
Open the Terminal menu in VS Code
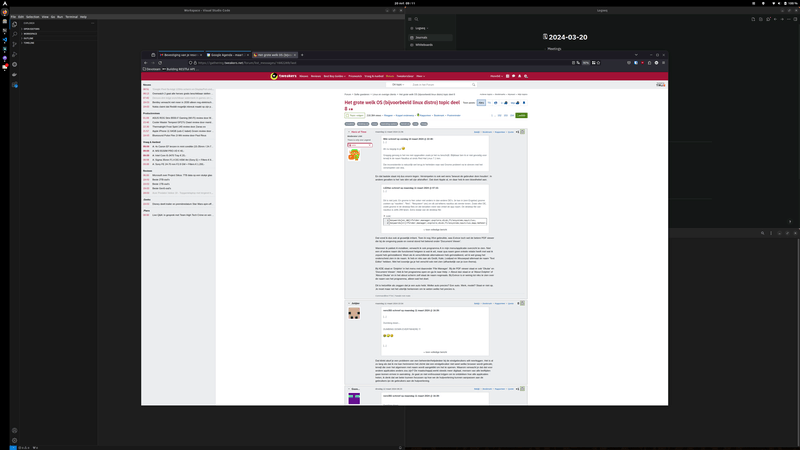pos(71,17)
